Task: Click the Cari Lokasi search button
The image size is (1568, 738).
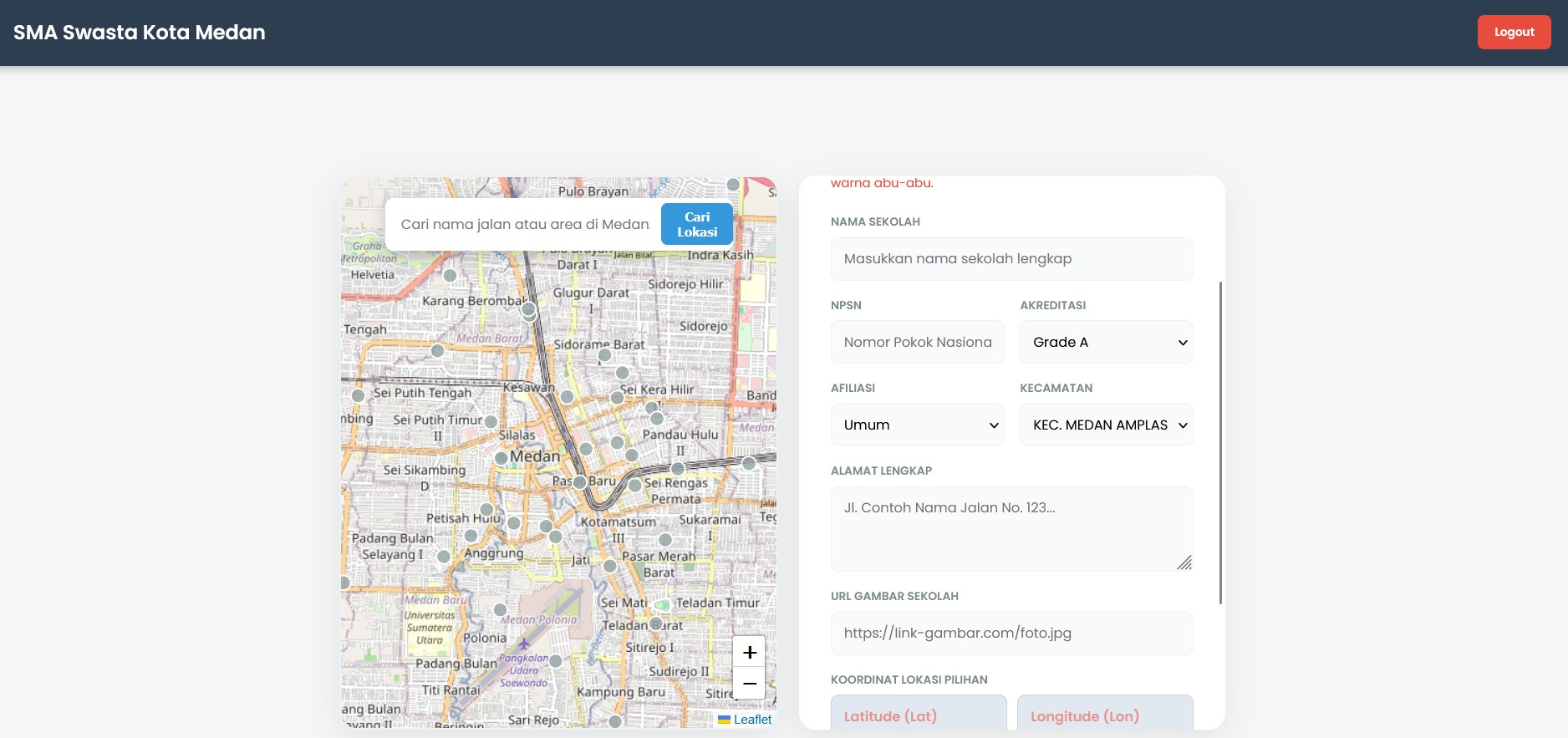Action: click(697, 224)
